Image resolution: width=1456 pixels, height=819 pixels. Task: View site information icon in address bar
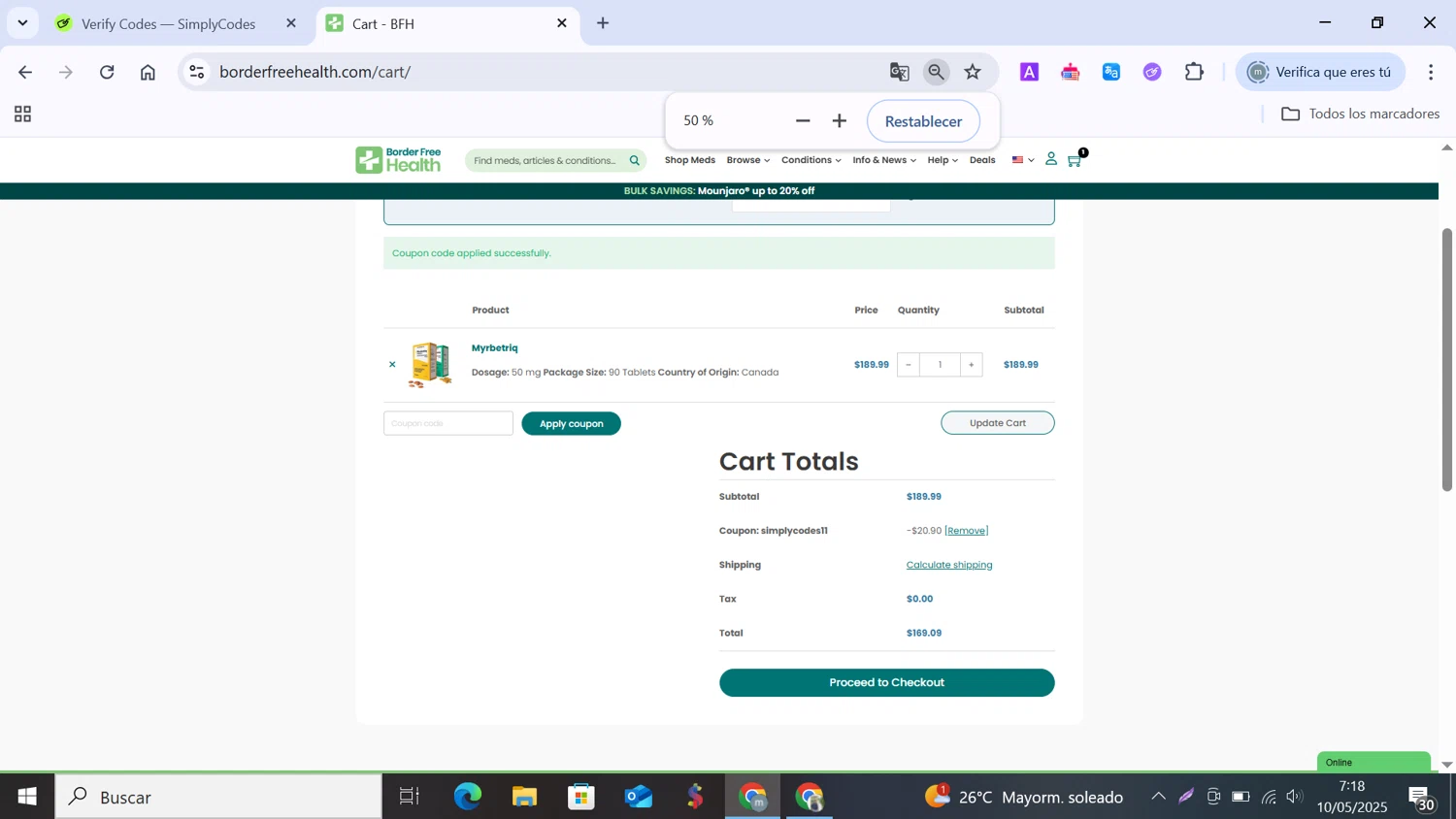197,72
